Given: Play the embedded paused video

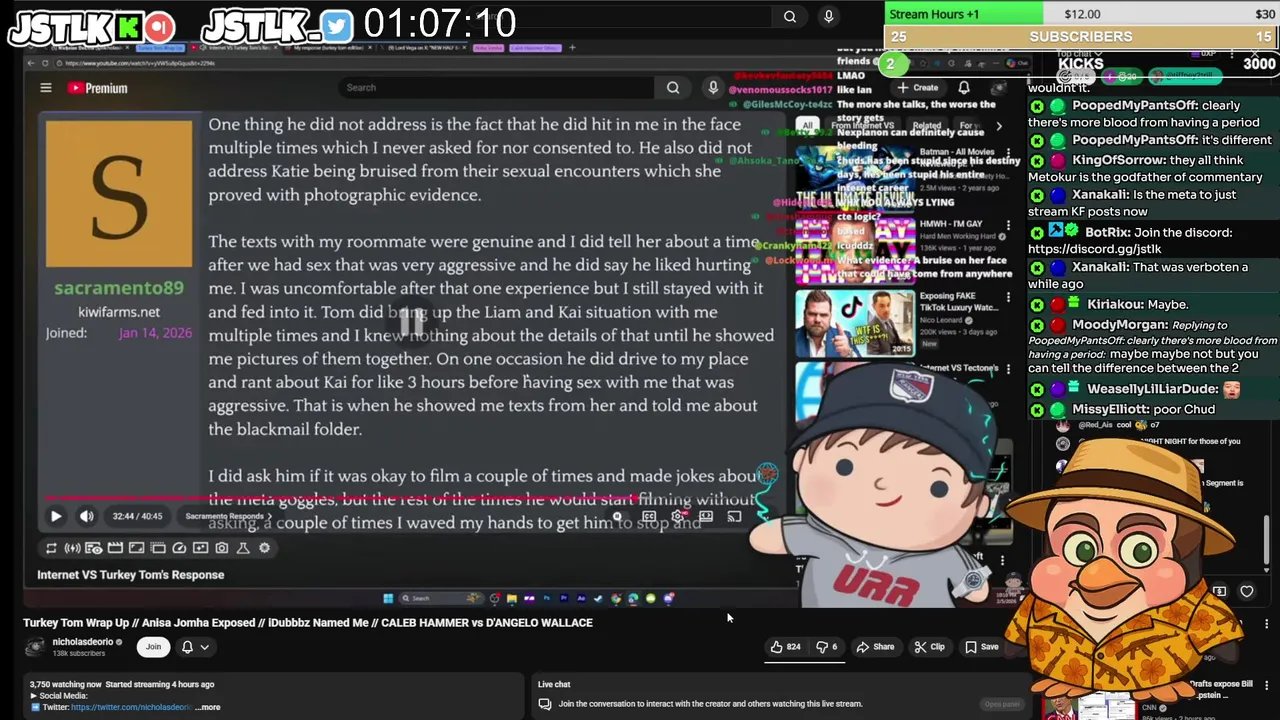Looking at the screenshot, I should (x=56, y=517).
